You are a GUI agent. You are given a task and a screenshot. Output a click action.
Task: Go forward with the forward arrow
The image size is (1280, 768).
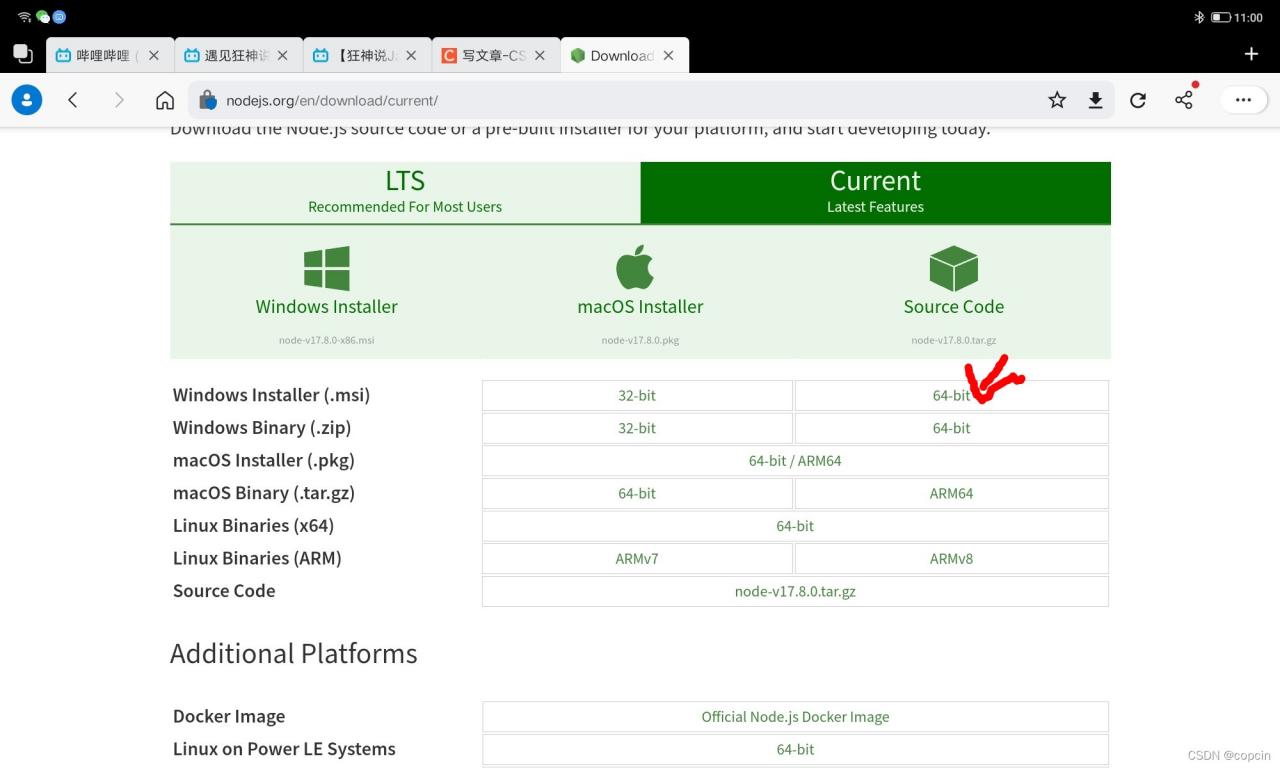pyautogui.click(x=119, y=100)
